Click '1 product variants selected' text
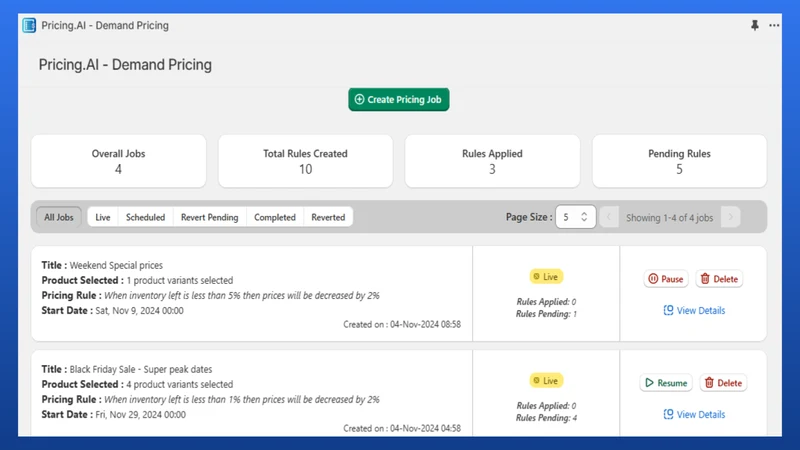Screen dimensions: 800x450 [x=180, y=281]
